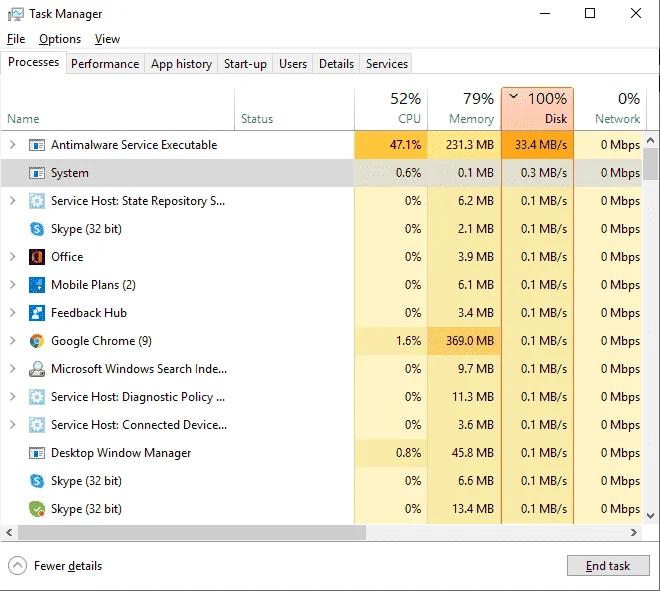This screenshot has height=591, width=660.
Task: Expand Service Host: State Repository entry
Action: 13,201
